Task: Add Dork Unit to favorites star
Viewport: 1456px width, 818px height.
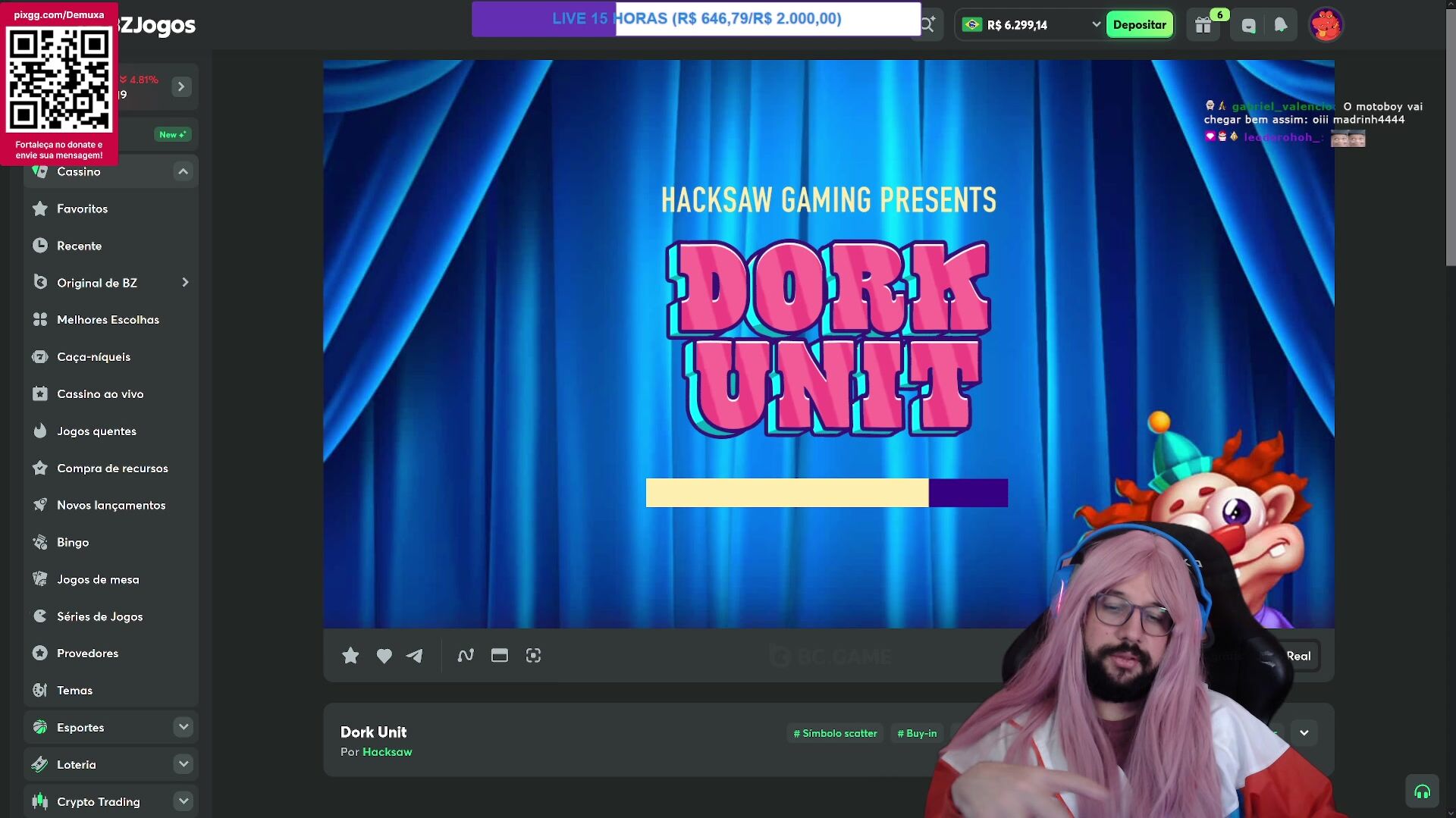Action: point(350,656)
